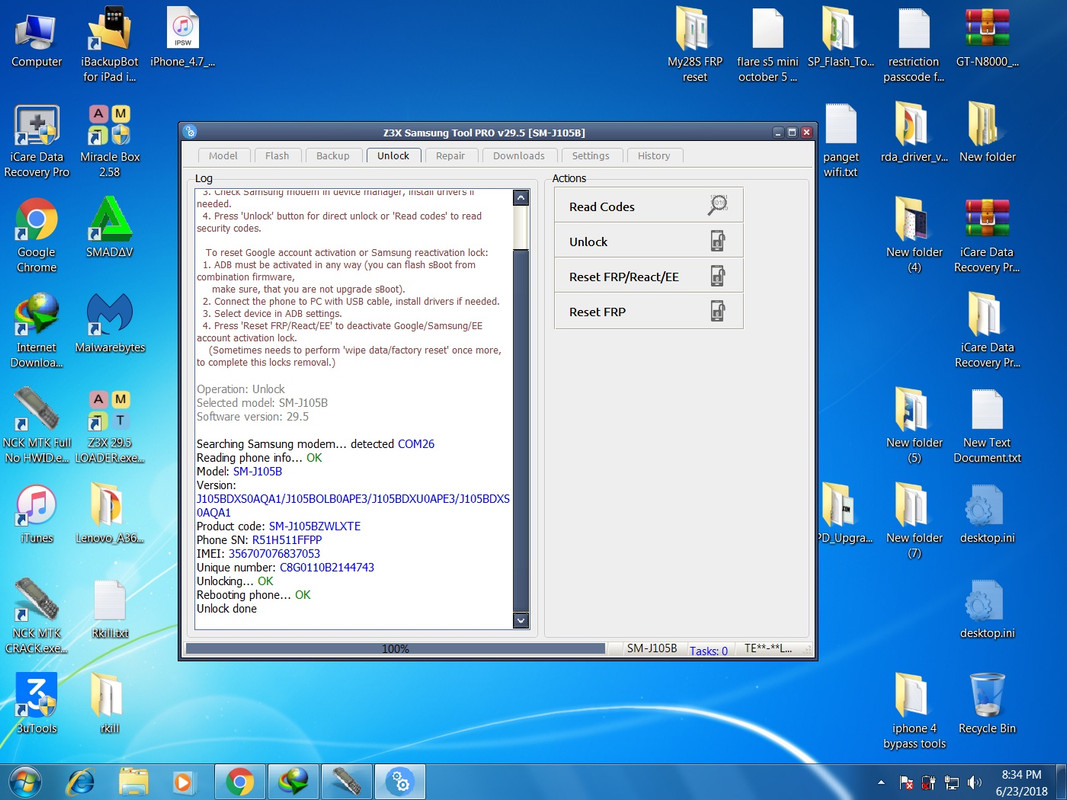Click Z3X window title bar icon
1067x800 pixels.
190,132
